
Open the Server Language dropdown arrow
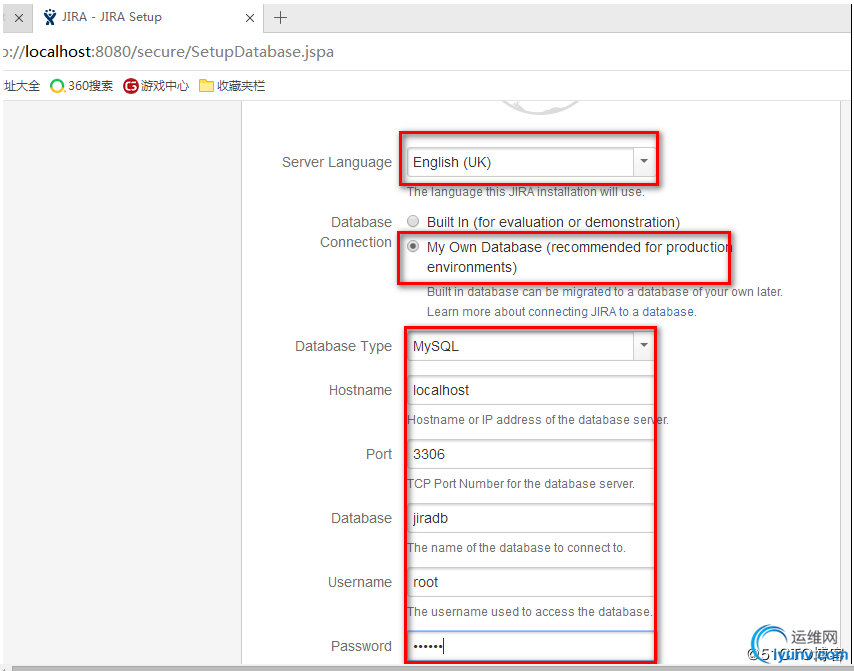pos(644,162)
